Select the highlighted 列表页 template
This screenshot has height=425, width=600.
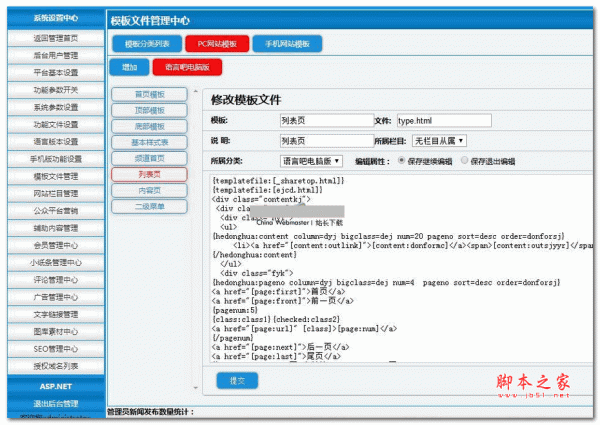click(150, 174)
